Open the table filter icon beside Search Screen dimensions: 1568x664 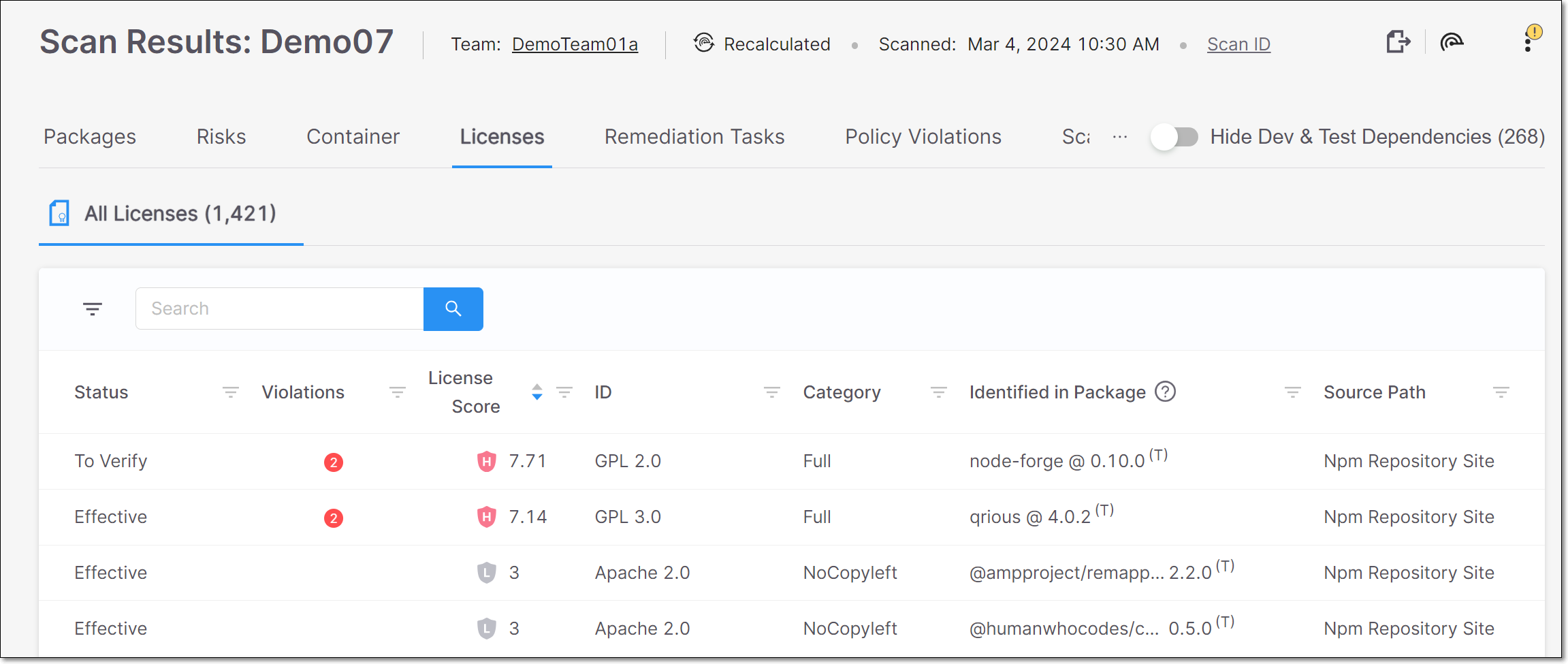click(93, 309)
